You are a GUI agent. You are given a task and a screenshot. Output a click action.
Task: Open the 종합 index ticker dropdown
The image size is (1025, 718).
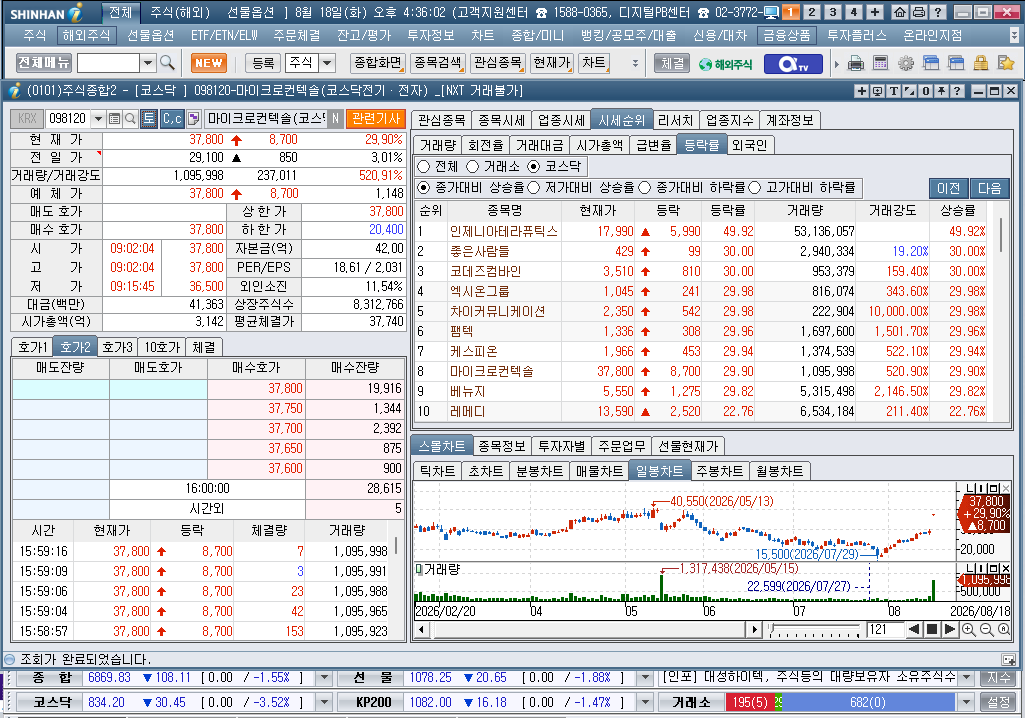[x=324, y=677]
